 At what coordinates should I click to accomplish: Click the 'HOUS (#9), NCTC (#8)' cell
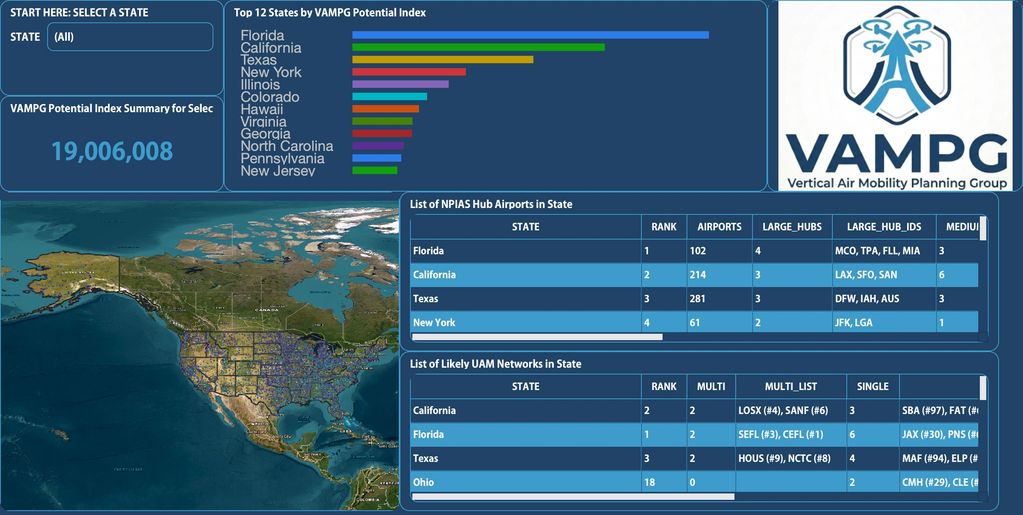point(791,458)
